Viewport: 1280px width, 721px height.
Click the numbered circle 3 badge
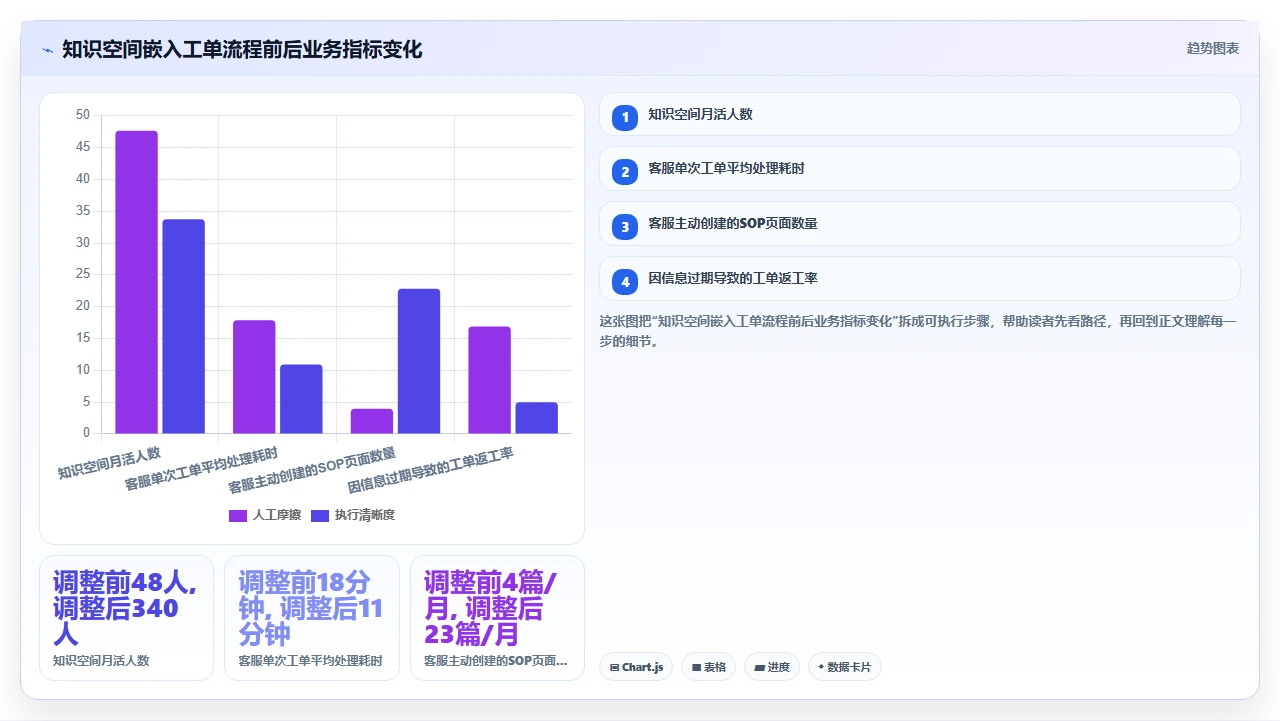click(x=625, y=226)
